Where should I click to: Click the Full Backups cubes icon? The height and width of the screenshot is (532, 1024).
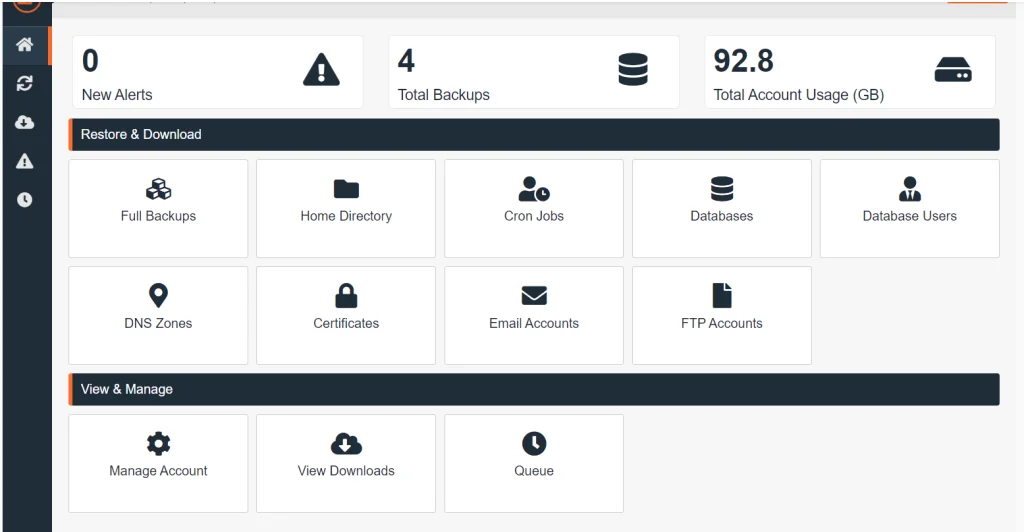(x=158, y=189)
